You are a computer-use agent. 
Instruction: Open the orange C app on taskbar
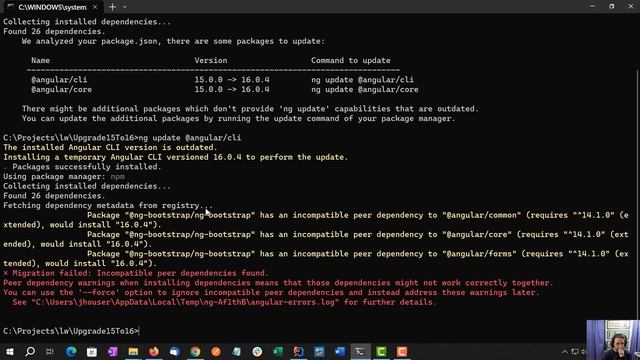pos(402,351)
